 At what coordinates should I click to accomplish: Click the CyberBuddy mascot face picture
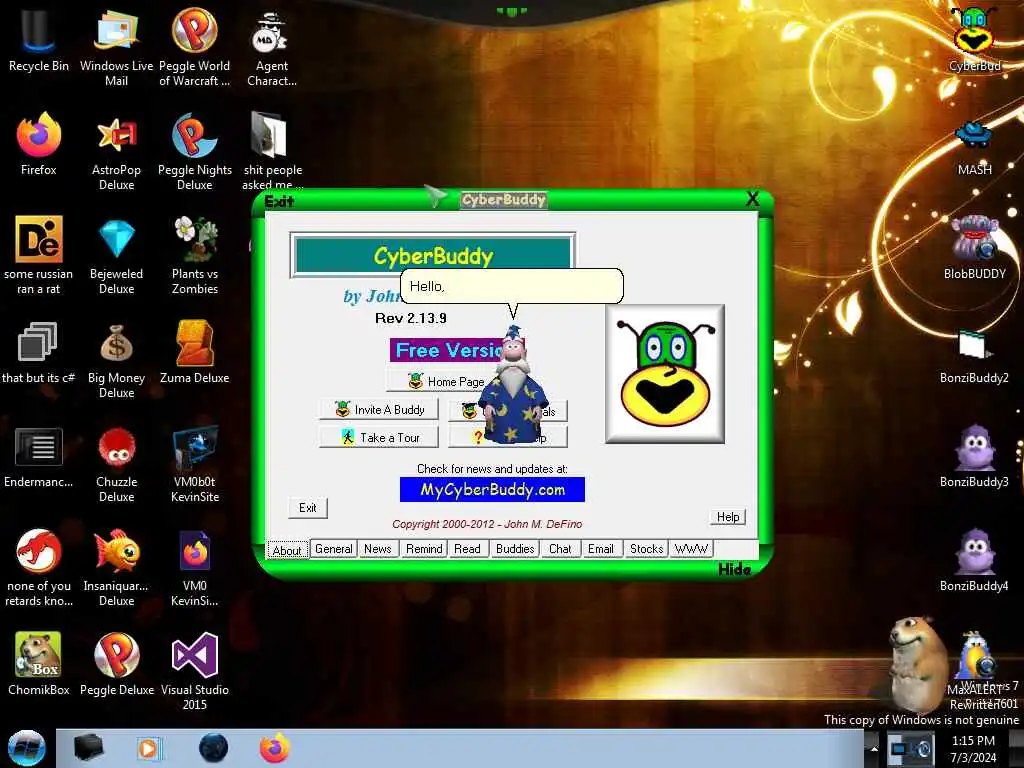(x=665, y=374)
